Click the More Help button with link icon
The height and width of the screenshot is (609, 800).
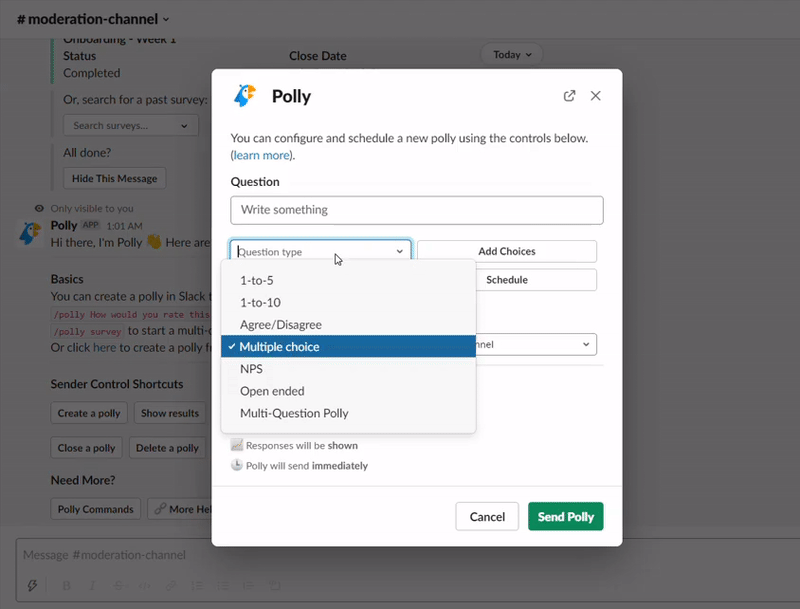[x=180, y=509]
